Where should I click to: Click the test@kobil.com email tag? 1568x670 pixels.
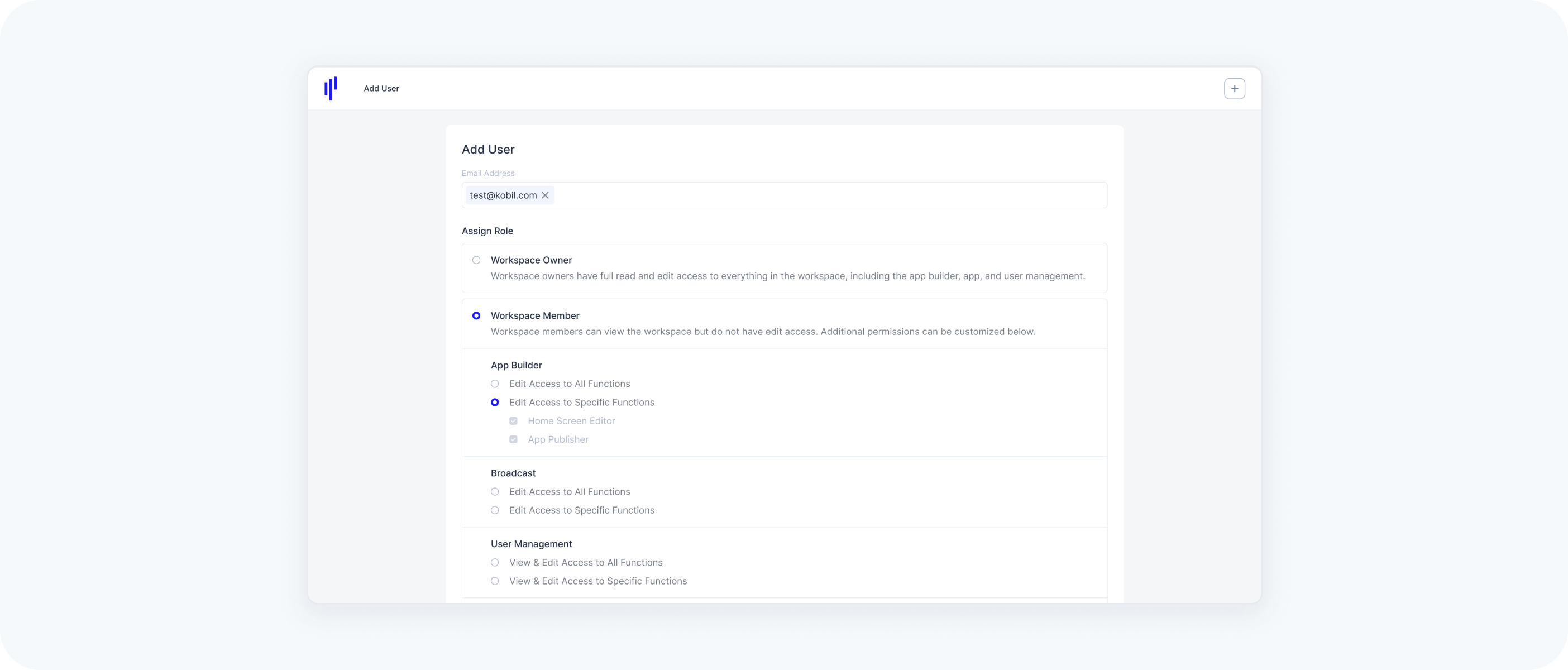tap(503, 195)
